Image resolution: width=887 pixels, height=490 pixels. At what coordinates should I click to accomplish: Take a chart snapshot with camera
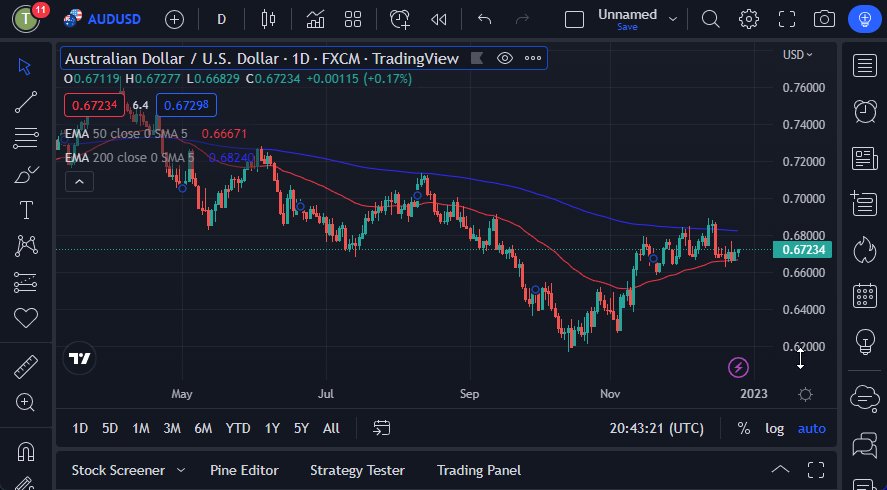click(824, 19)
